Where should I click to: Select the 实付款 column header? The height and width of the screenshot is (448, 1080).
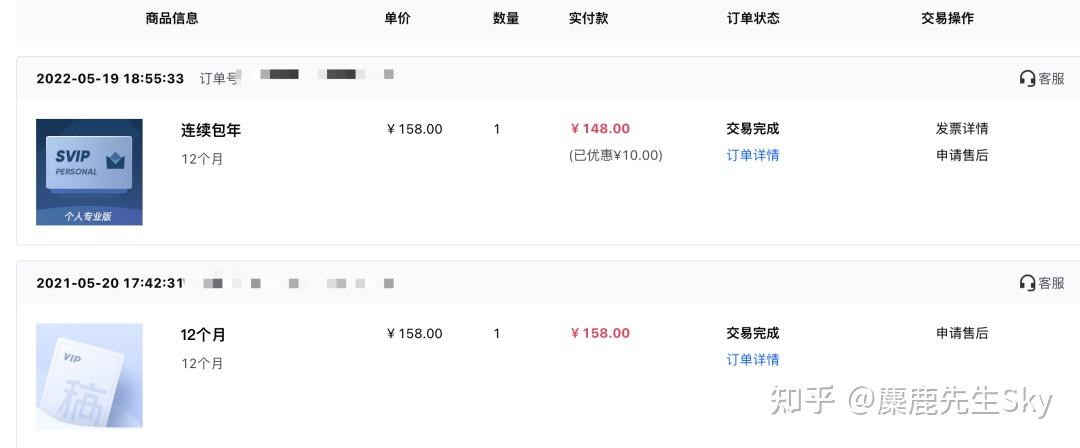pyautogui.click(x=588, y=18)
